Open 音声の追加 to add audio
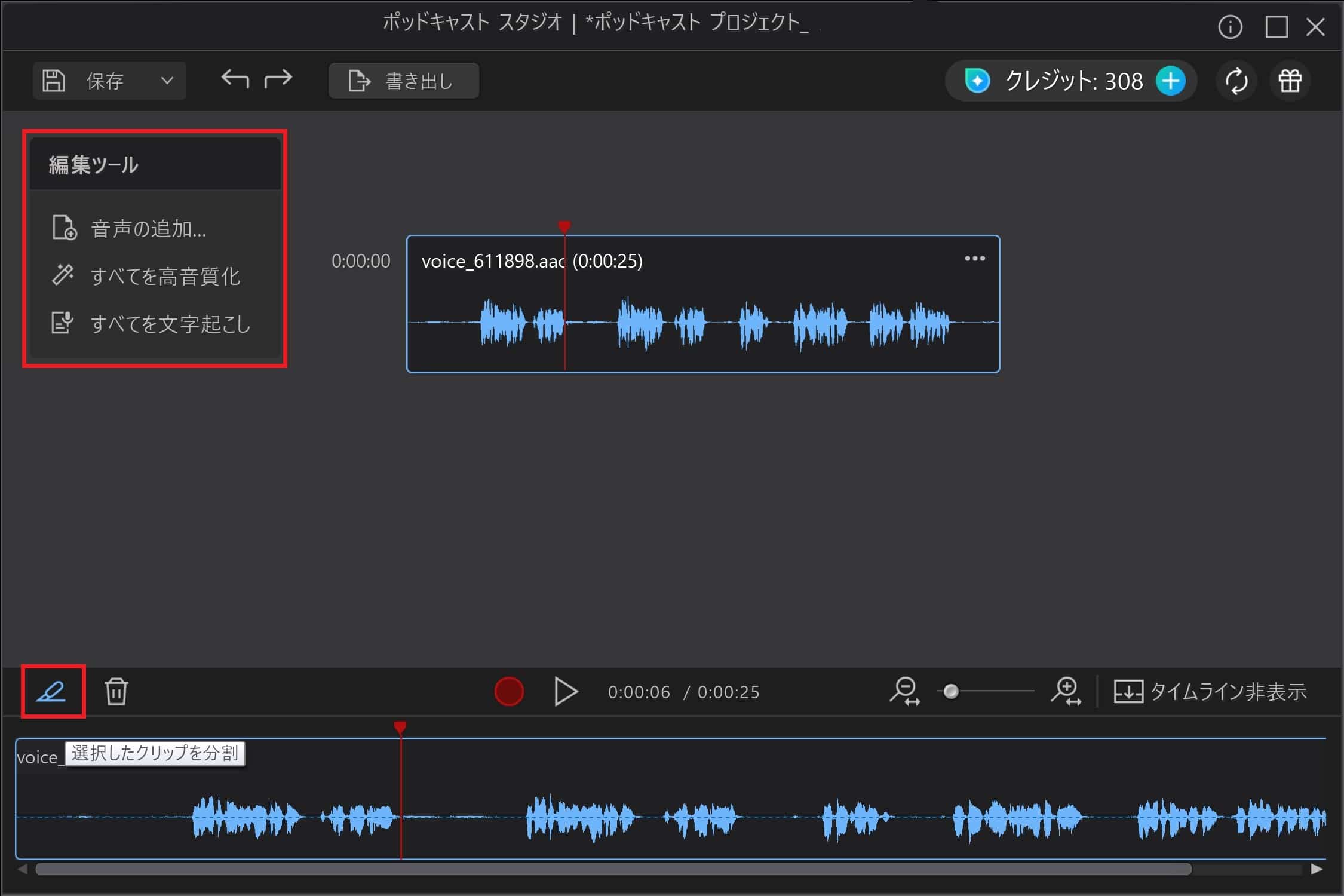 149,229
